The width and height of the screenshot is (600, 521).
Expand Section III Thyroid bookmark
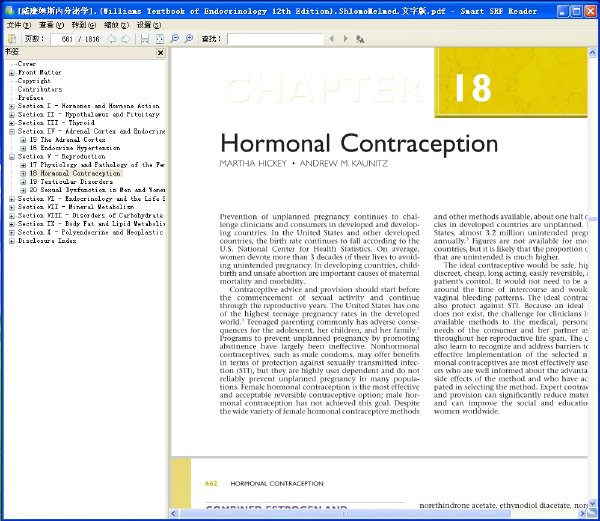pyautogui.click(x=11, y=123)
